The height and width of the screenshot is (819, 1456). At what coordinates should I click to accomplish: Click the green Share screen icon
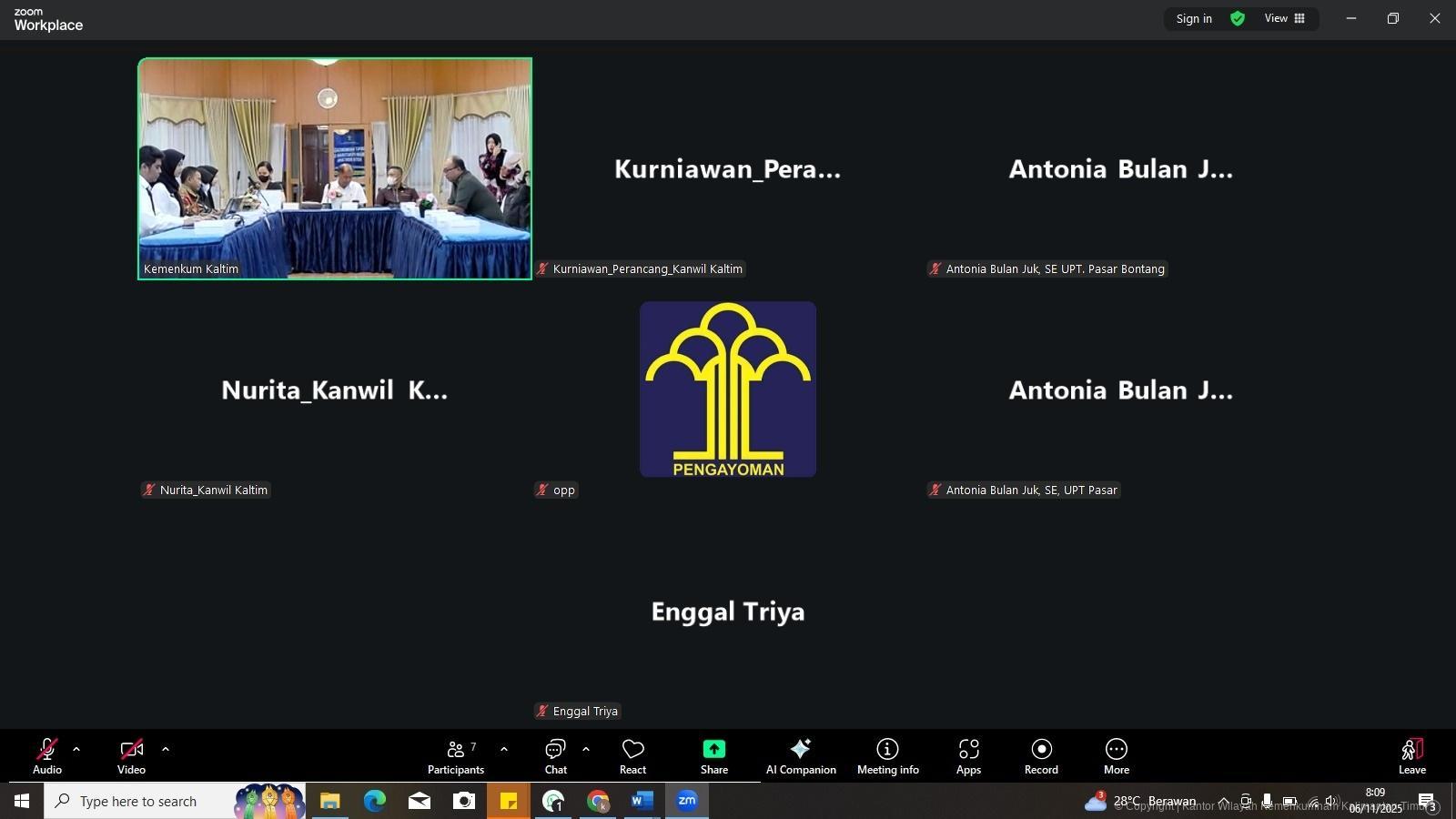(714, 749)
